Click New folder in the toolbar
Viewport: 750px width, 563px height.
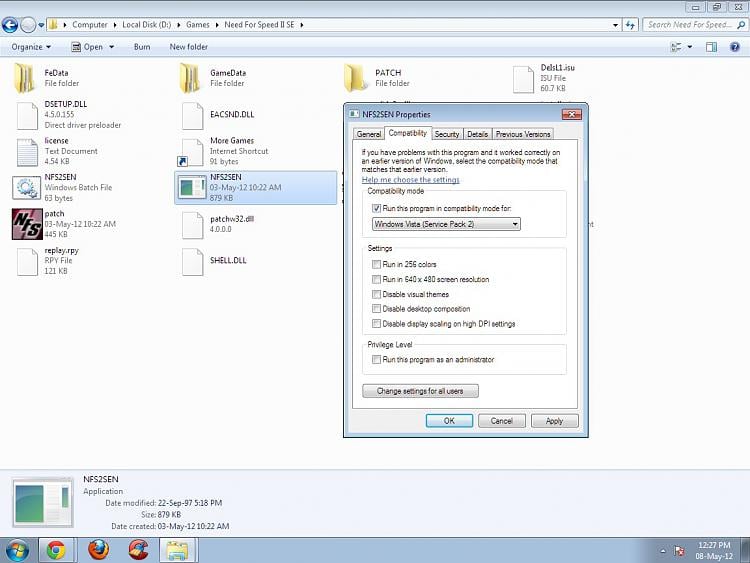coord(188,47)
